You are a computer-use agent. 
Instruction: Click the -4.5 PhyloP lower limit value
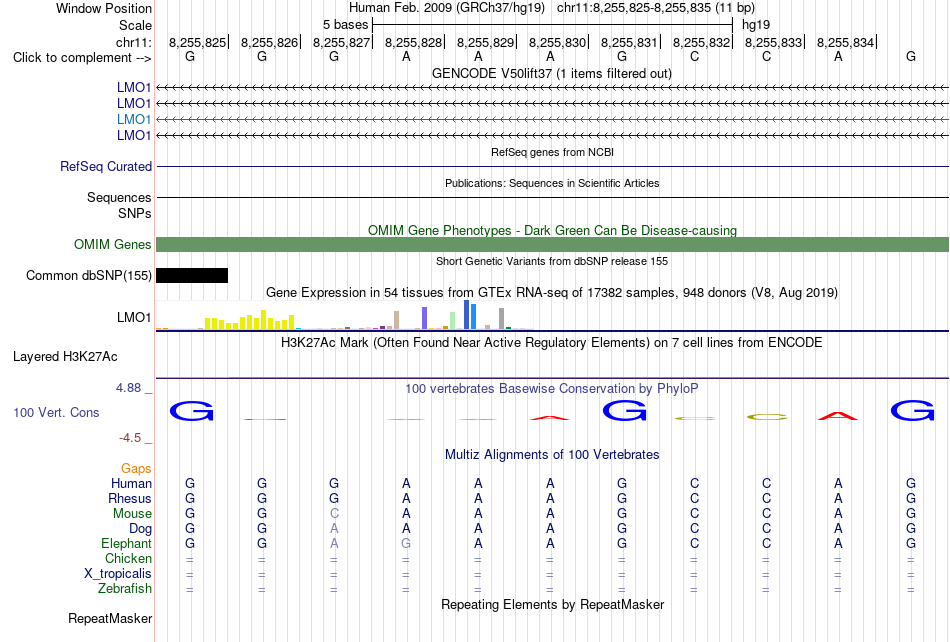pos(130,437)
